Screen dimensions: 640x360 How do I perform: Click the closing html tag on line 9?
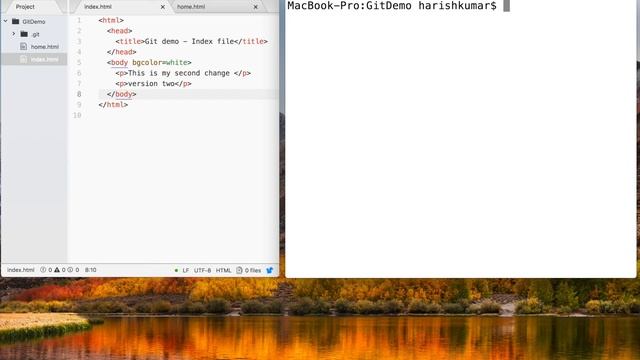113,105
